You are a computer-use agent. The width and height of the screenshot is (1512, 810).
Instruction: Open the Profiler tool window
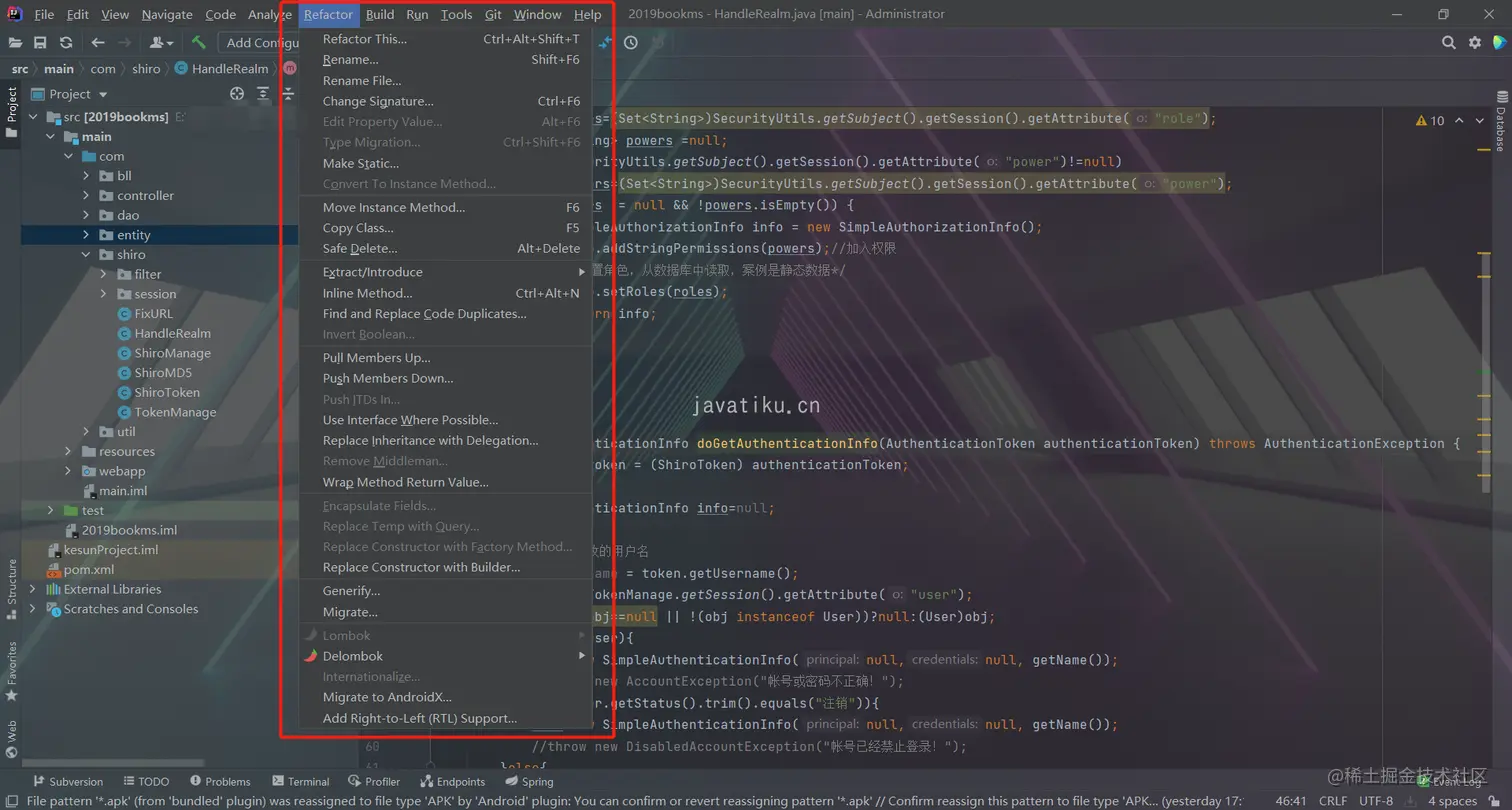point(374,782)
